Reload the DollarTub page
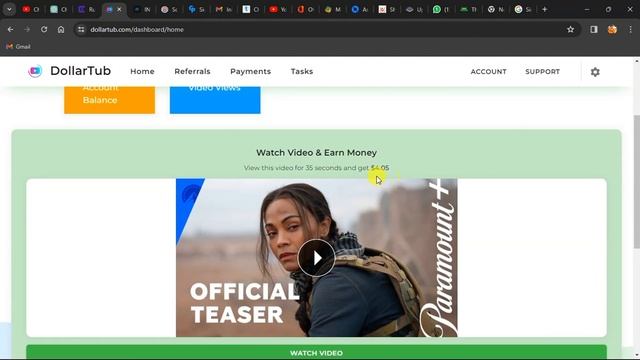The width and height of the screenshot is (640, 360). tap(44, 29)
